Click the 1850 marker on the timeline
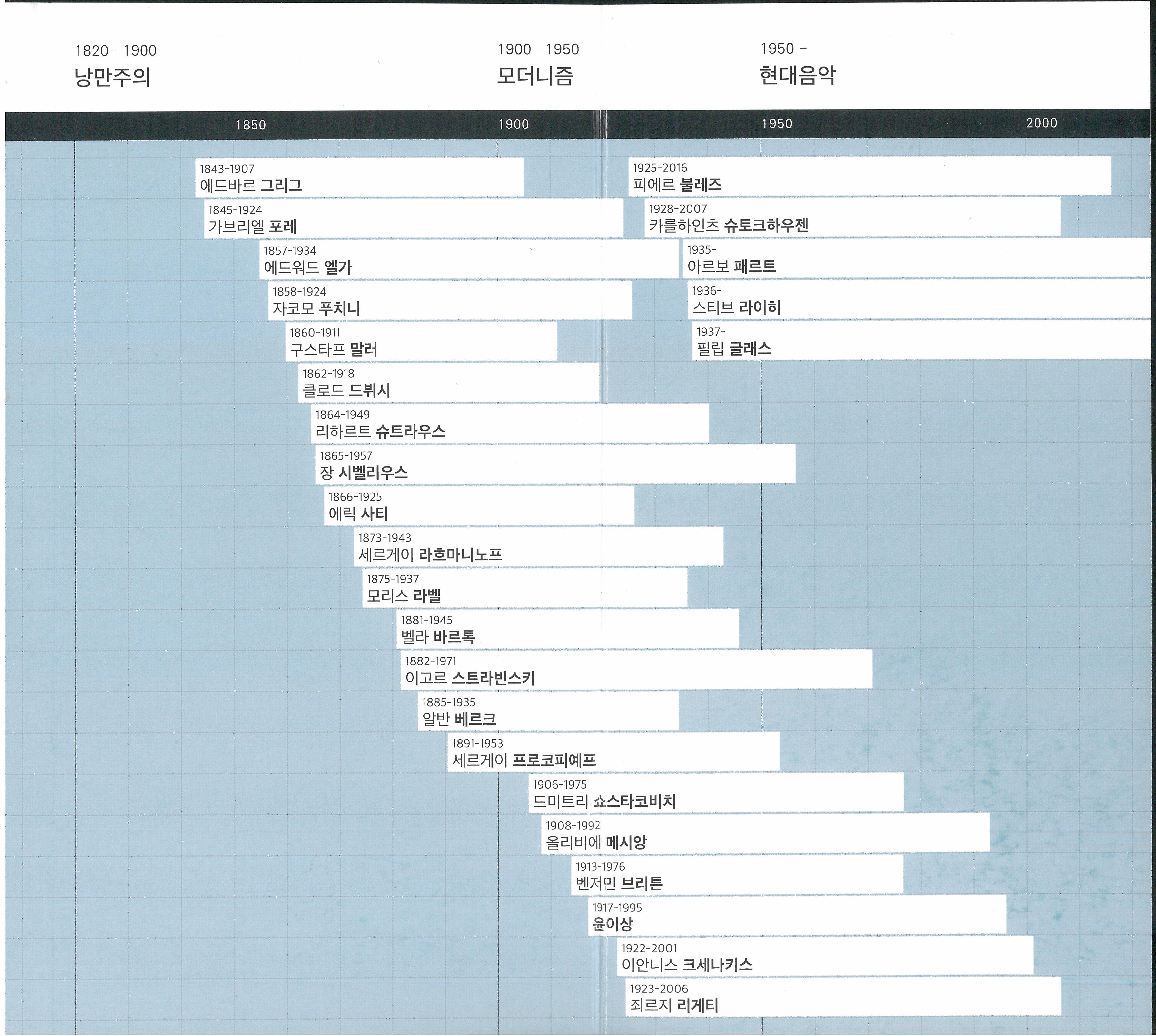Screen dimensions: 1156x1036 coord(250,125)
